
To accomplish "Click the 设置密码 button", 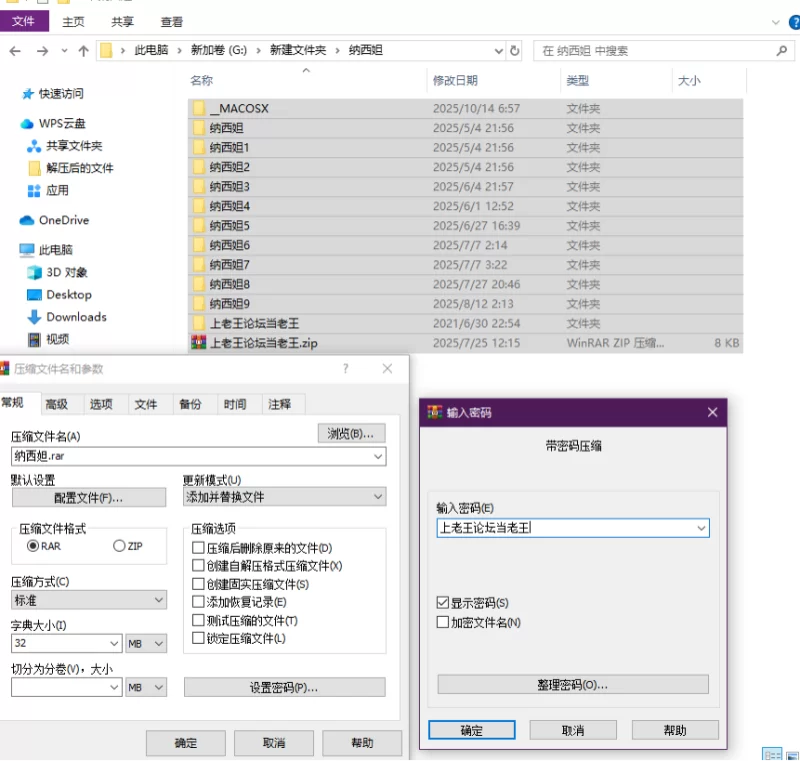I will coord(284,688).
